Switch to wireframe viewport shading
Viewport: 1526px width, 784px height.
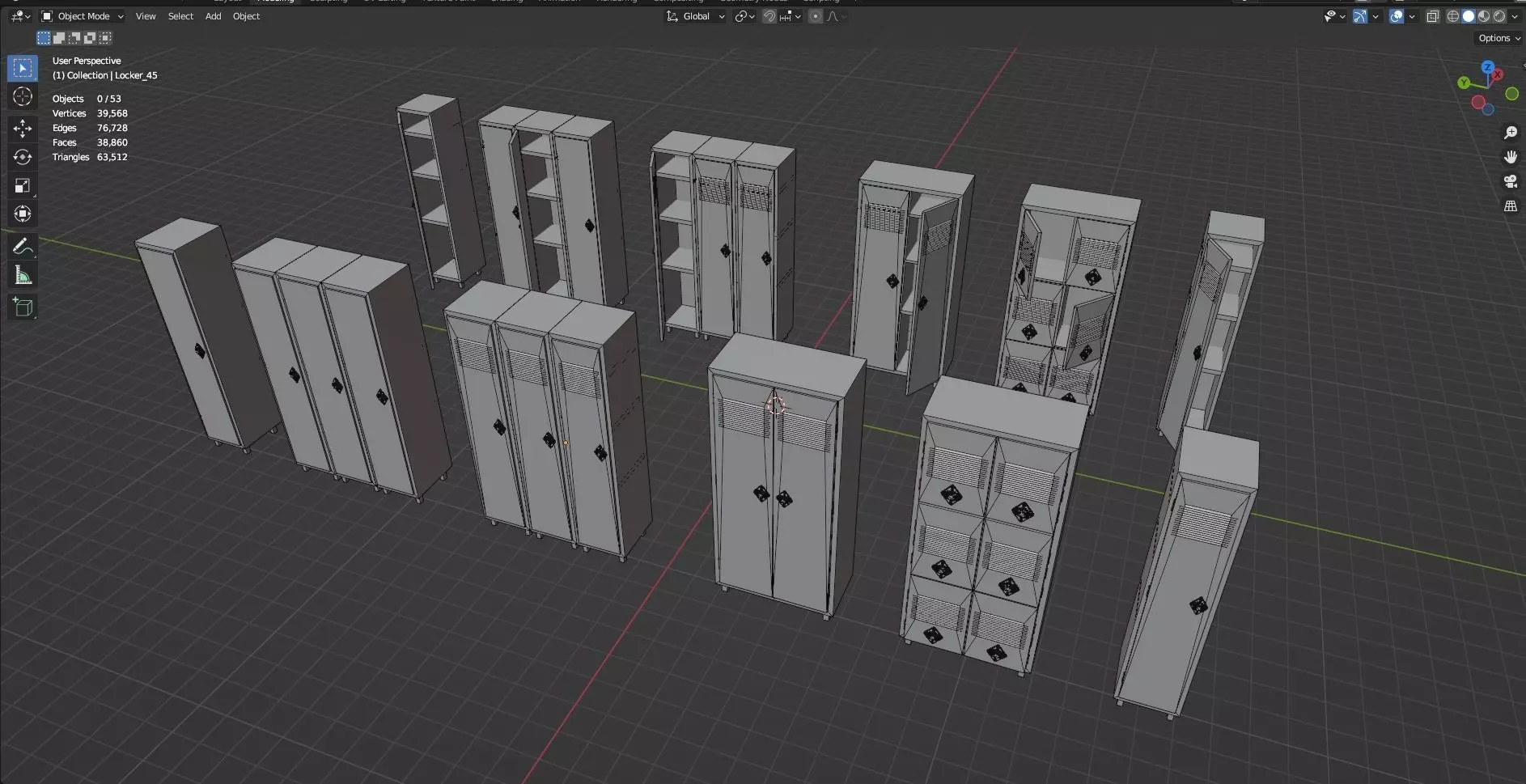pyautogui.click(x=1453, y=16)
